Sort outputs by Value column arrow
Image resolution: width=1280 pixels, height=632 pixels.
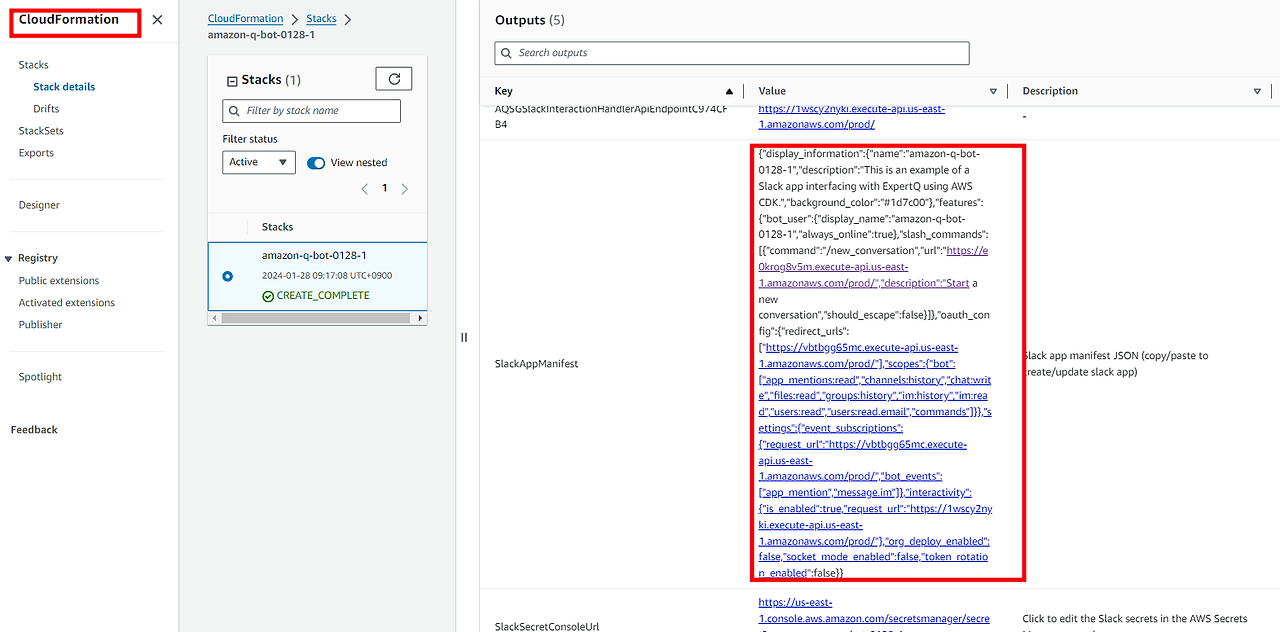pyautogui.click(x=993, y=91)
